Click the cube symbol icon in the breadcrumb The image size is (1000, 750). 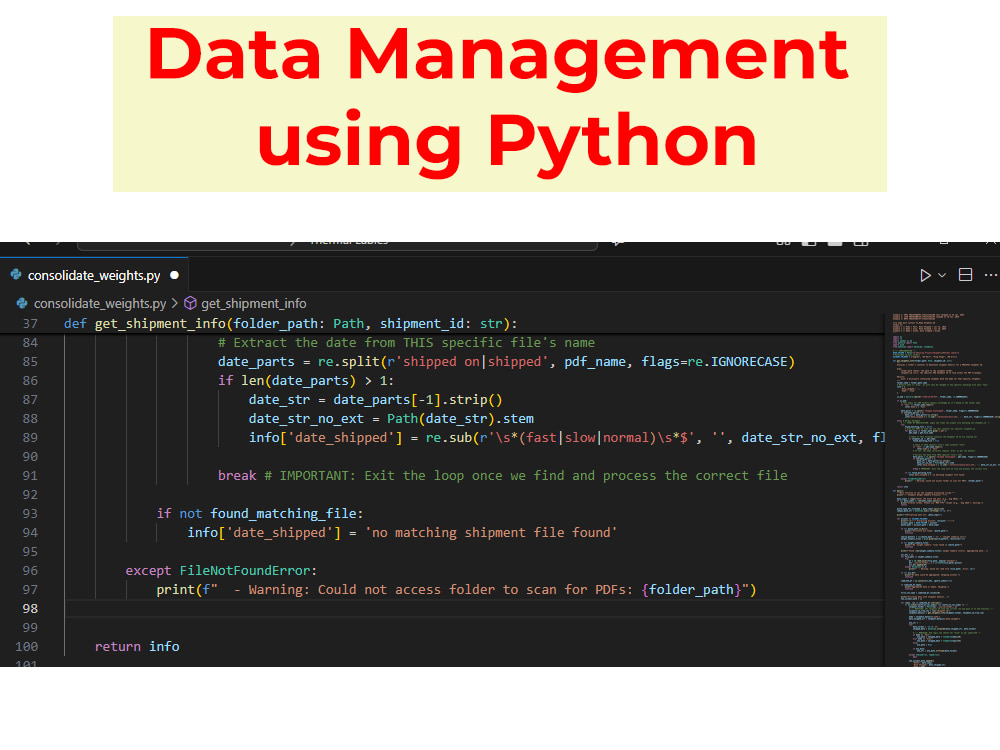(x=190, y=304)
